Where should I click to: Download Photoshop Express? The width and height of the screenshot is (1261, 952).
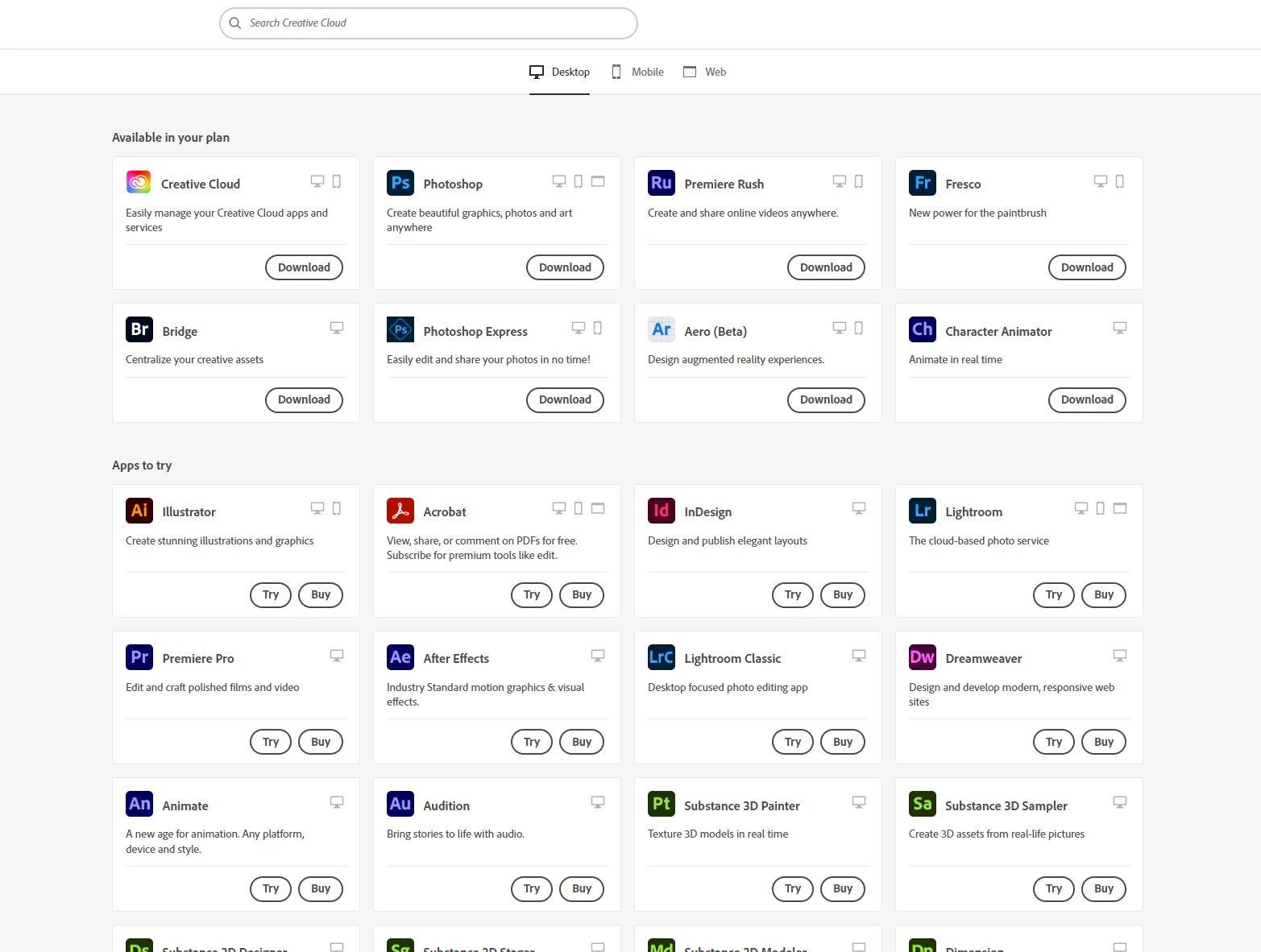click(x=565, y=399)
